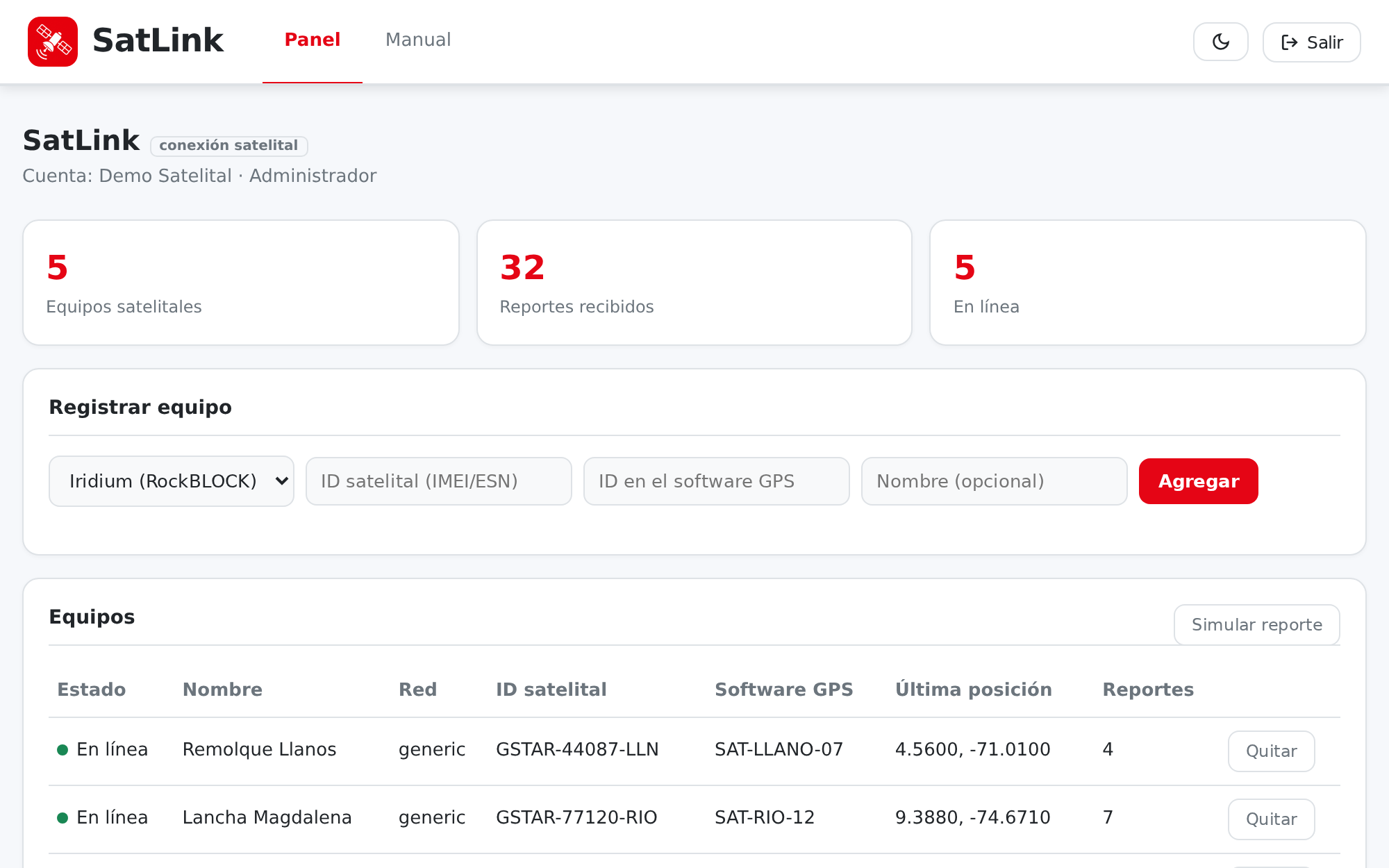Toggle dark mode with the moon icon
Viewport: 1389px width, 868px height.
(1220, 42)
